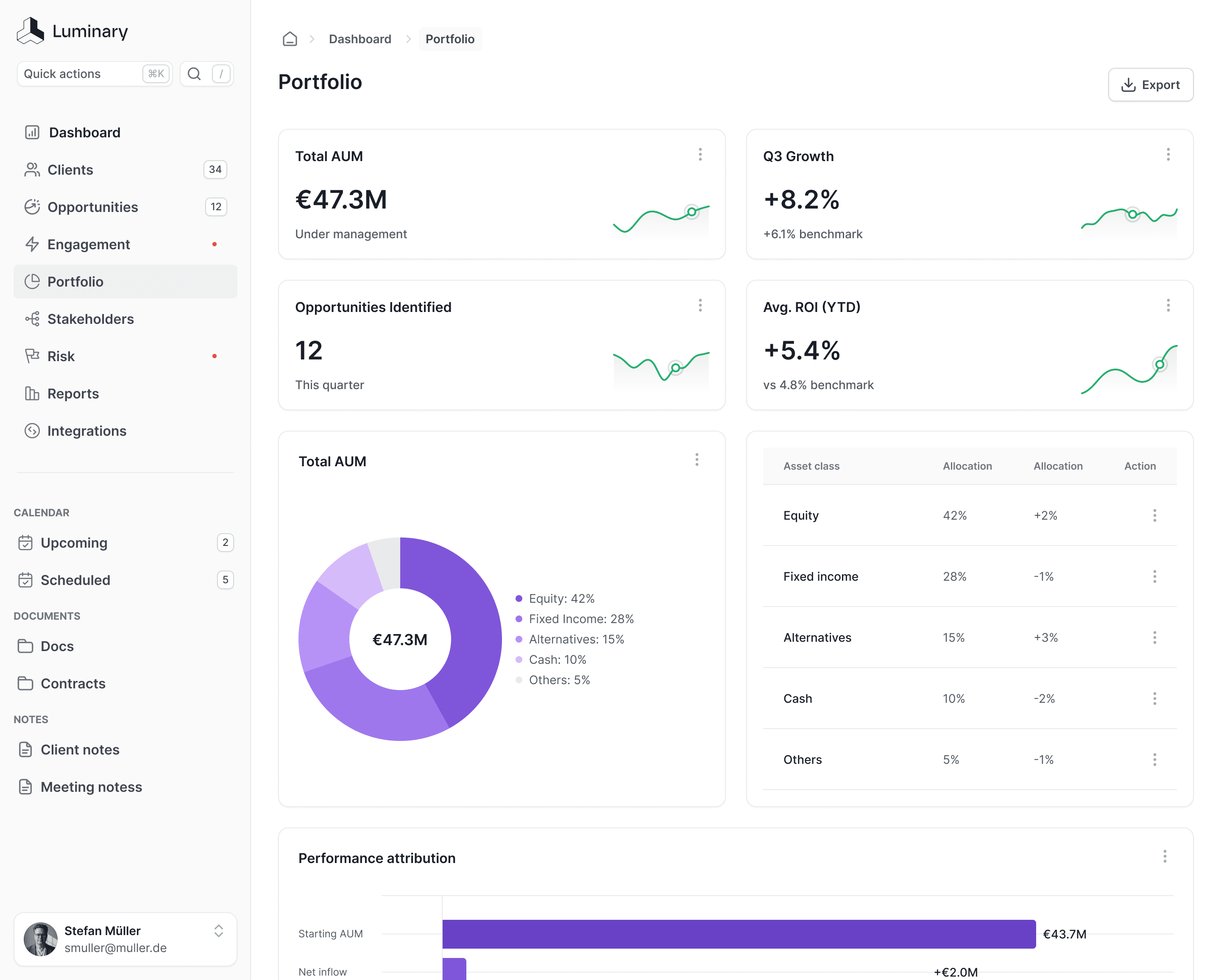
Task: Click the Dashboard breadcrumb link
Action: (360, 39)
